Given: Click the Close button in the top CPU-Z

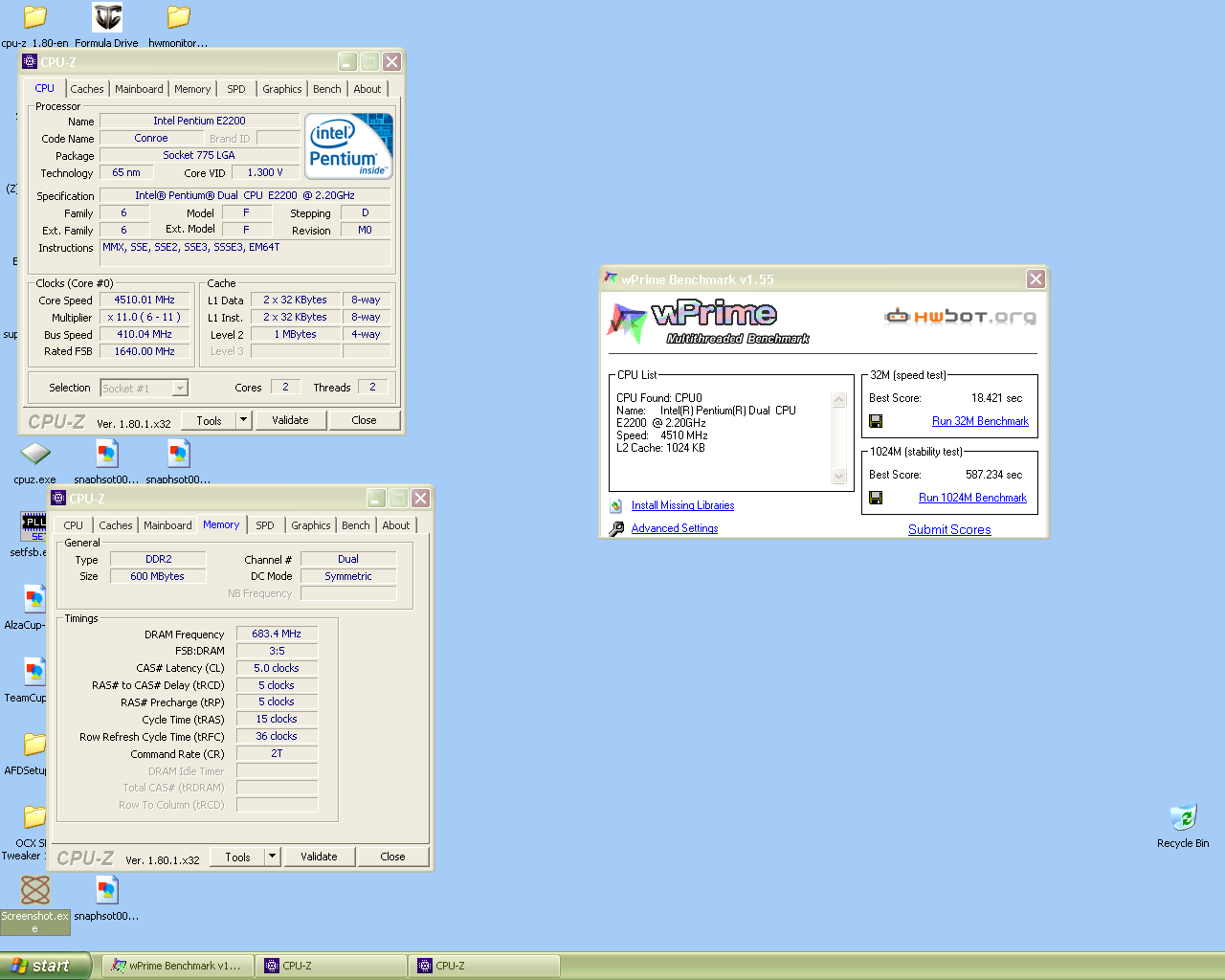Looking at the screenshot, I should (365, 420).
